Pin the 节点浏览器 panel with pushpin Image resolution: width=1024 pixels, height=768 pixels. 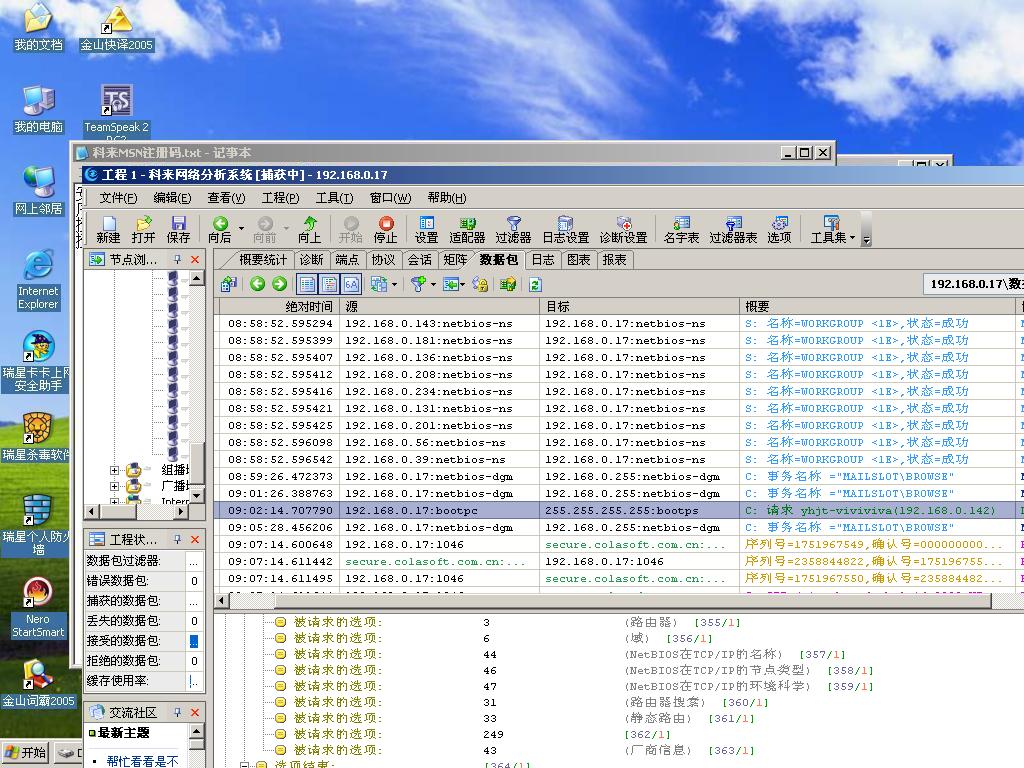point(177,260)
